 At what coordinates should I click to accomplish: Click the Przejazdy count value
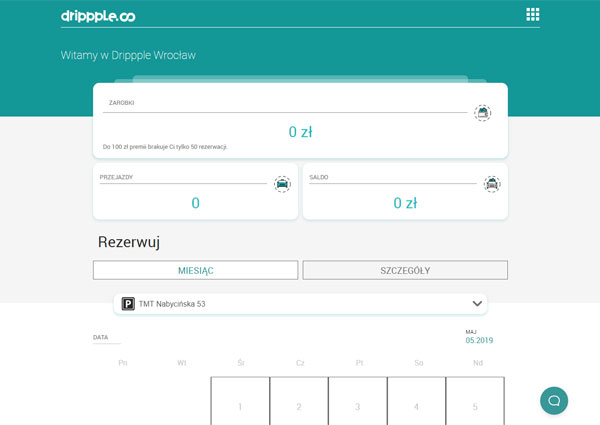click(x=196, y=203)
